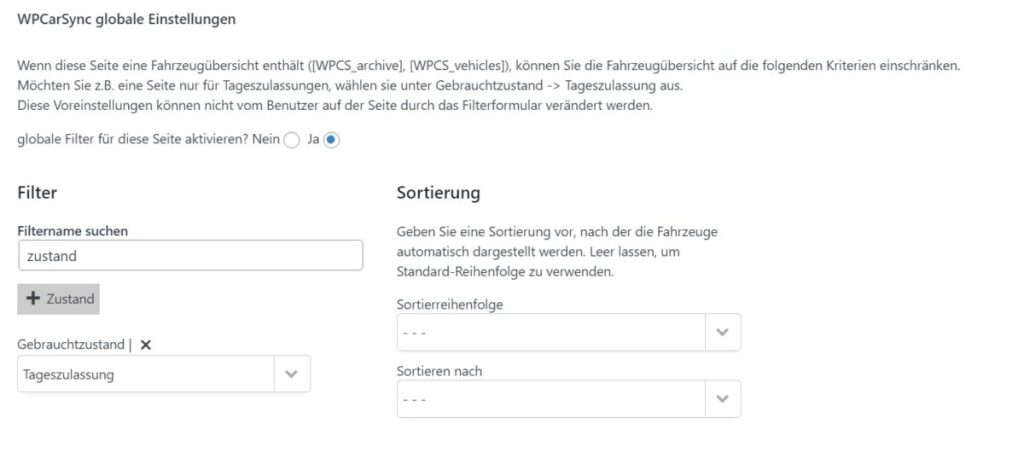Open Tageszulassung dropdown via chevron arrow
The height and width of the screenshot is (452, 1024).
pyautogui.click(x=291, y=374)
